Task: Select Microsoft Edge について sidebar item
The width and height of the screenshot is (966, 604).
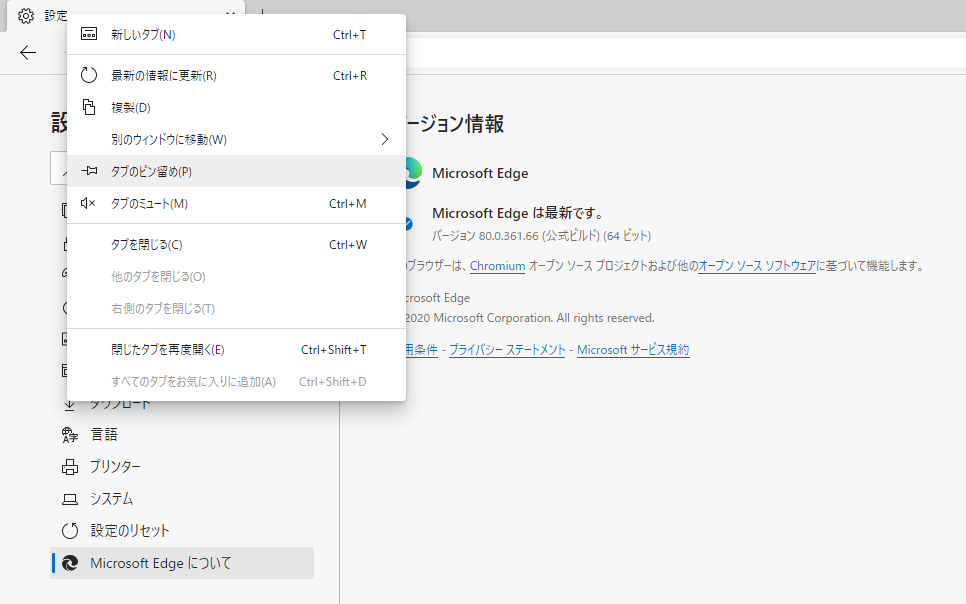Action: point(182,563)
